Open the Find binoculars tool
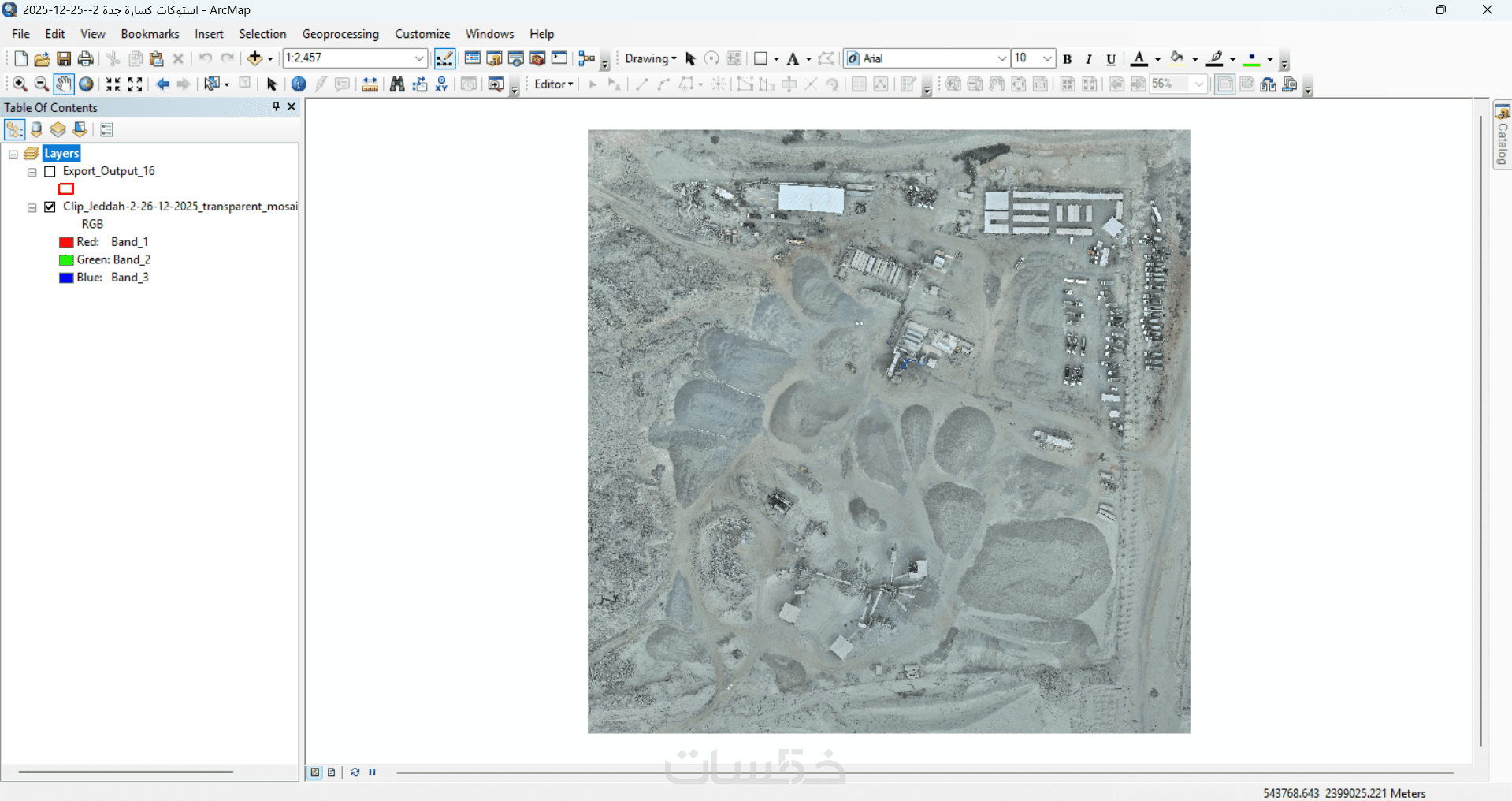The height and width of the screenshot is (801, 1512). coord(397,84)
